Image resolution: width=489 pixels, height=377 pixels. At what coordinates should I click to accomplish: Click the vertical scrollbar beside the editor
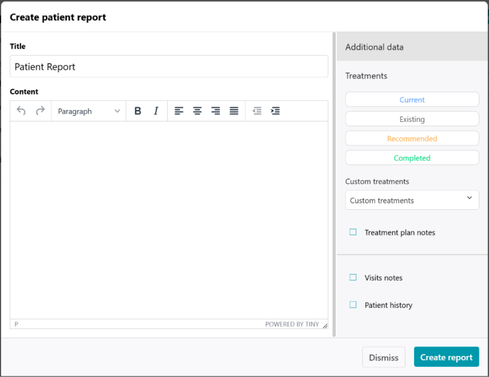pyautogui.click(x=334, y=184)
